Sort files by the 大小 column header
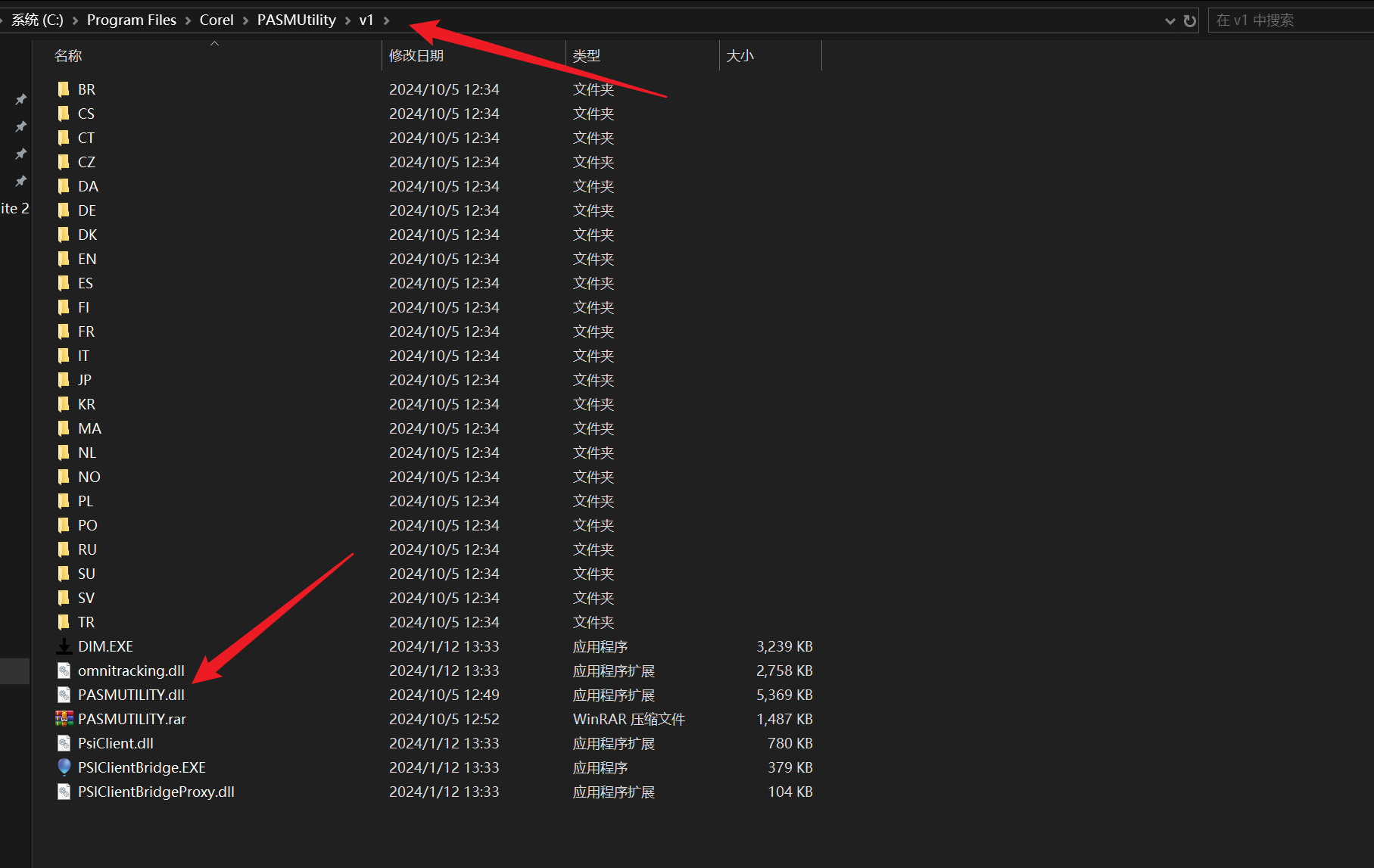 coord(740,56)
